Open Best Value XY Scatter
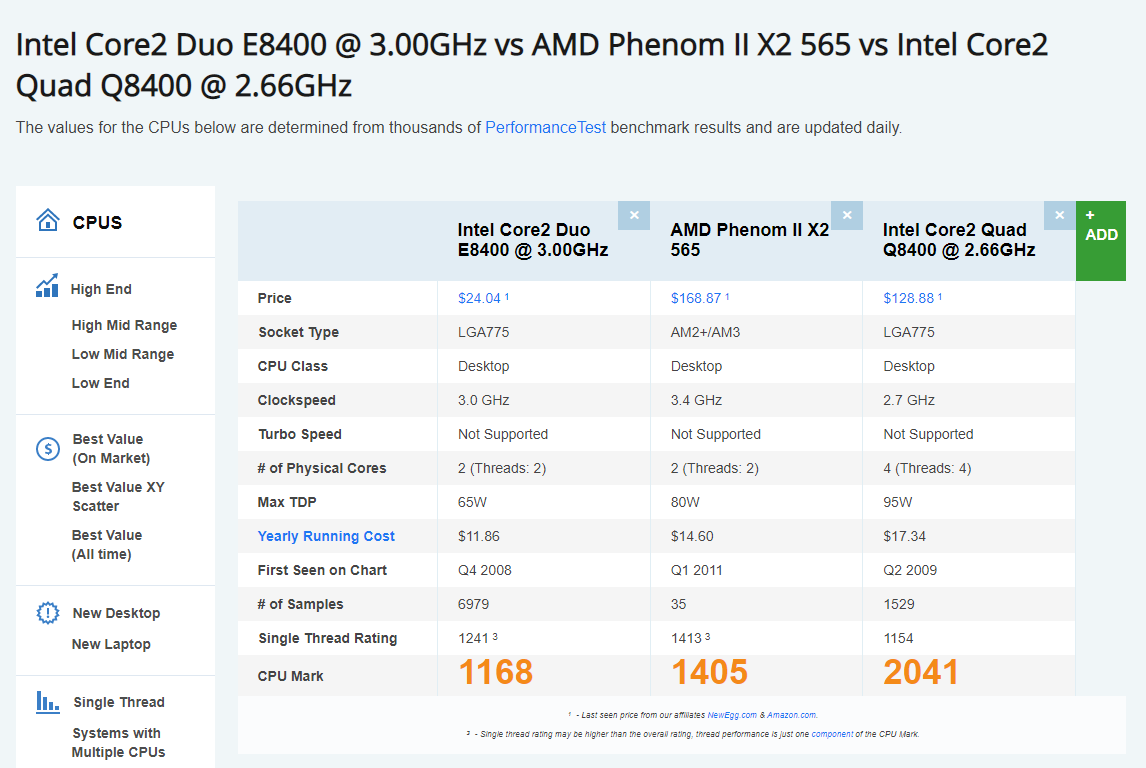 click(118, 497)
